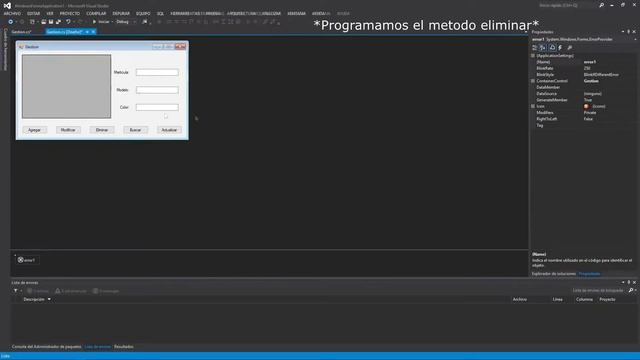
Task: Click the Undo toolbar icon
Action: (x=68, y=22)
